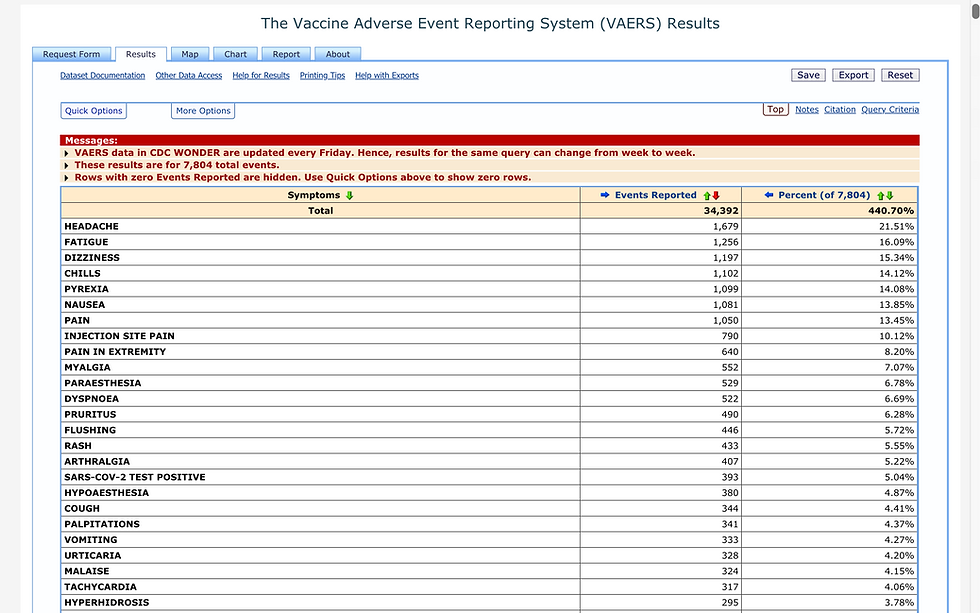The width and height of the screenshot is (980, 613).
Task: Go to the Query Criteria link
Action: point(890,109)
